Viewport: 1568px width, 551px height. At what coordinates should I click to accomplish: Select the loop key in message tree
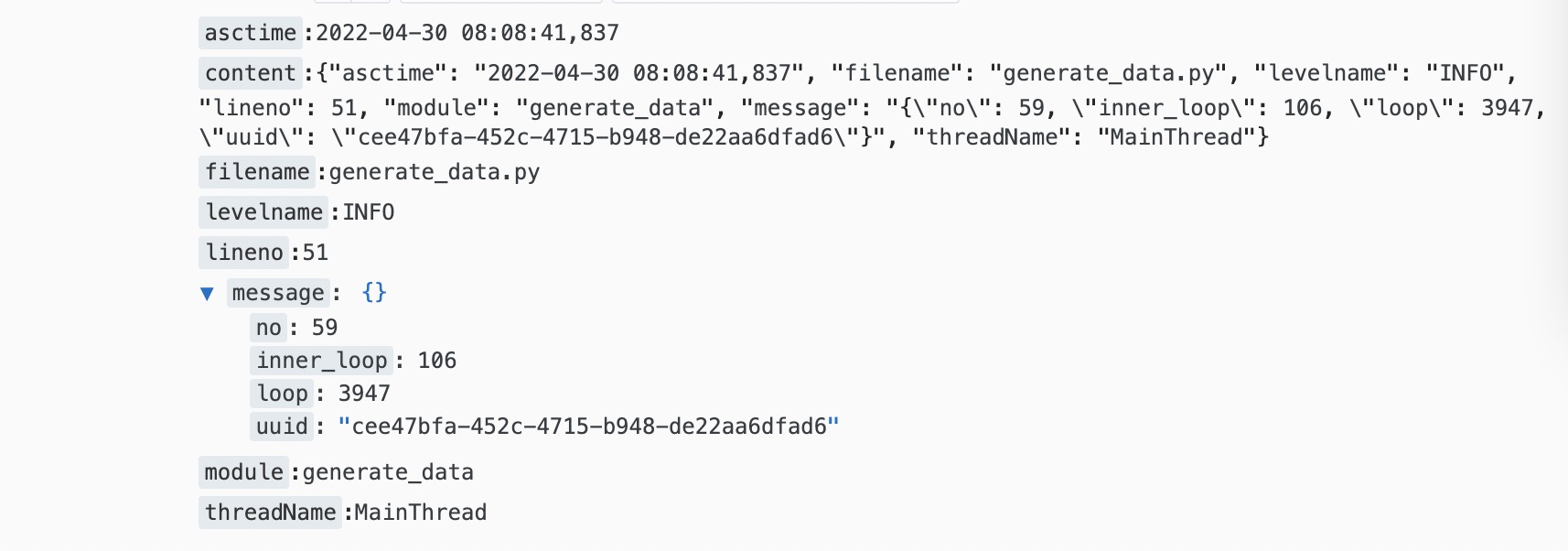[283, 394]
